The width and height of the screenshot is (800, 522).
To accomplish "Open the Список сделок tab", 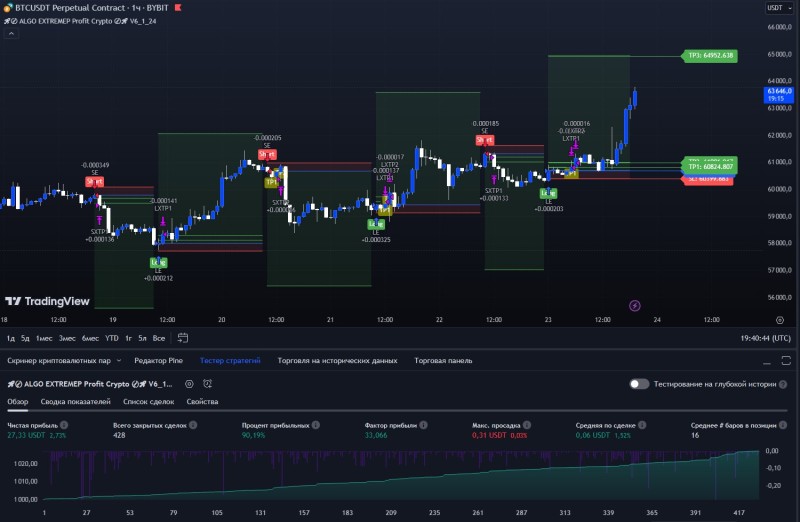I will coord(148,402).
